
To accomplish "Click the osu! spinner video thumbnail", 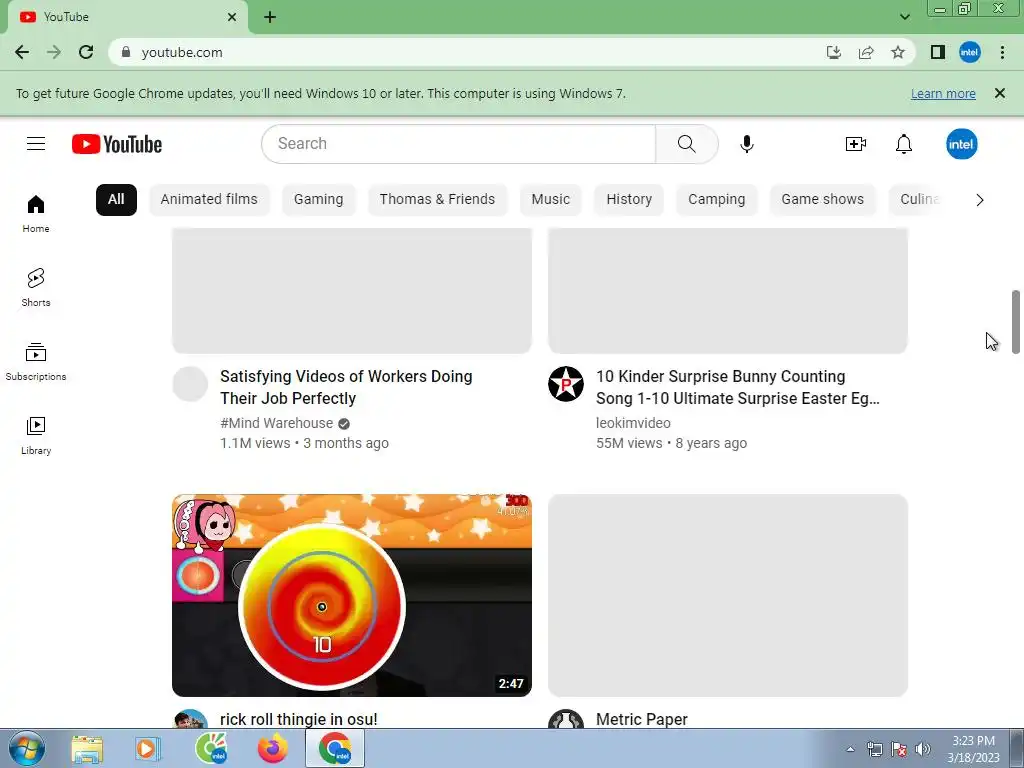I will pos(351,595).
